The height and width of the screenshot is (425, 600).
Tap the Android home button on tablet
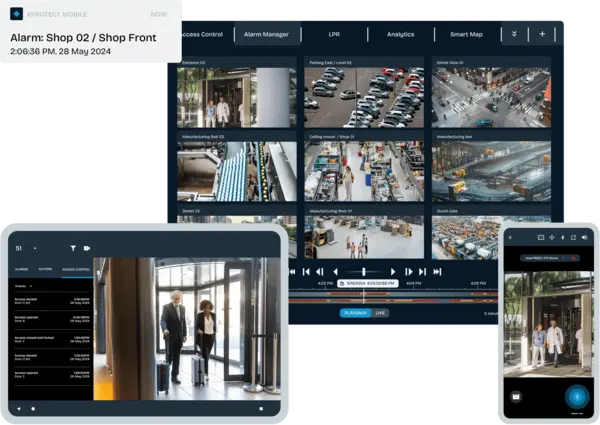click(x=33, y=409)
